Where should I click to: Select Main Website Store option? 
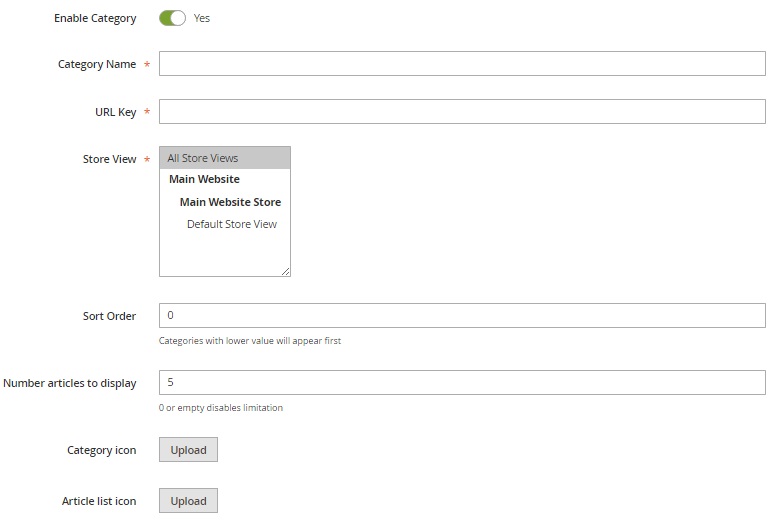point(230,202)
